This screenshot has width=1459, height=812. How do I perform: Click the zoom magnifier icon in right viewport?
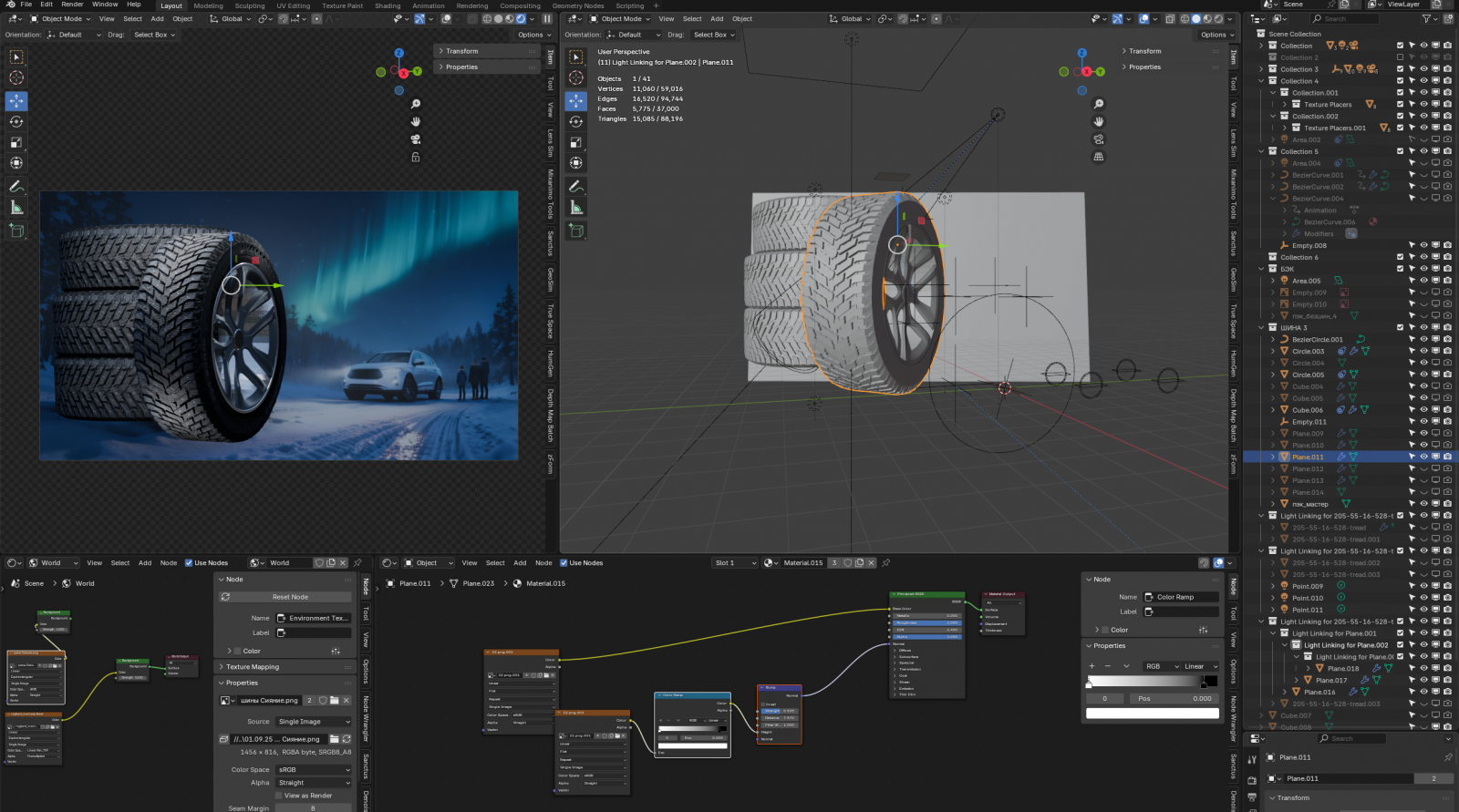pyautogui.click(x=1099, y=104)
